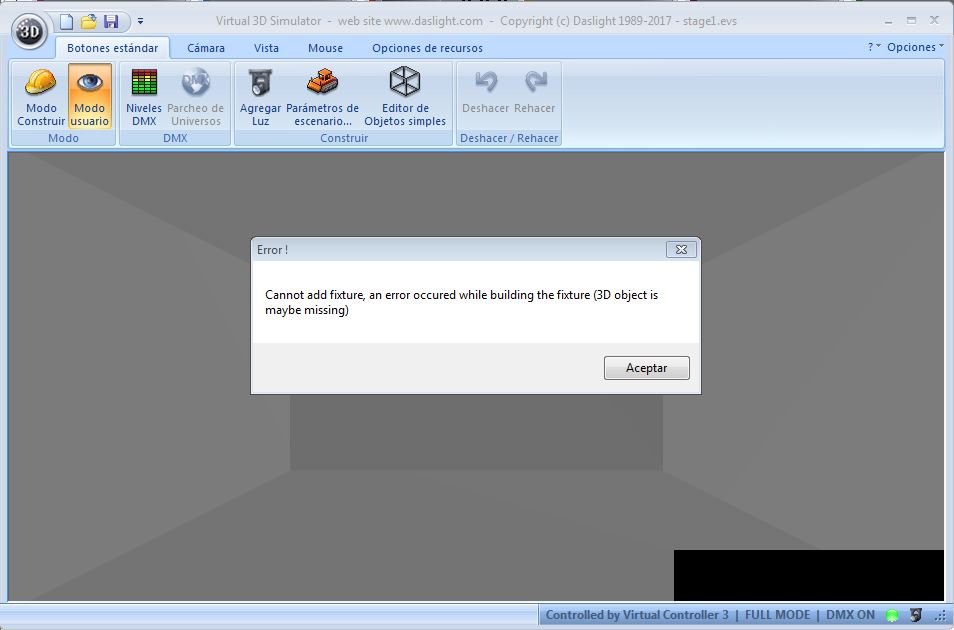The height and width of the screenshot is (630, 954).
Task: Click the moving light icon in status bar
Action: tap(916, 615)
